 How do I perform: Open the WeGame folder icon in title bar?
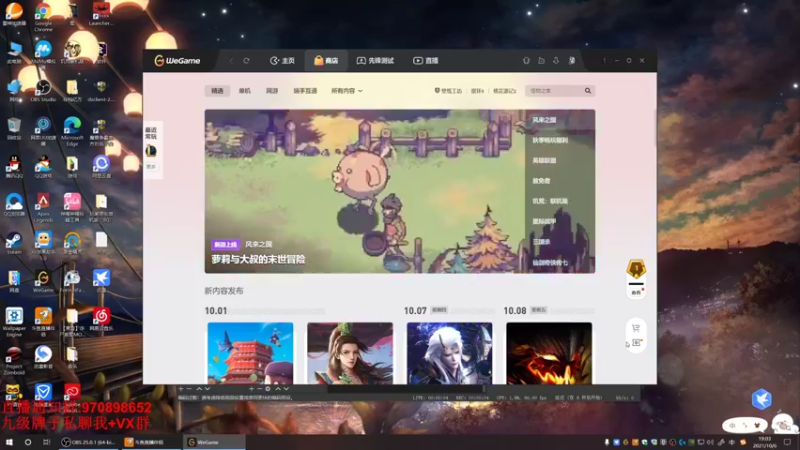(541, 61)
